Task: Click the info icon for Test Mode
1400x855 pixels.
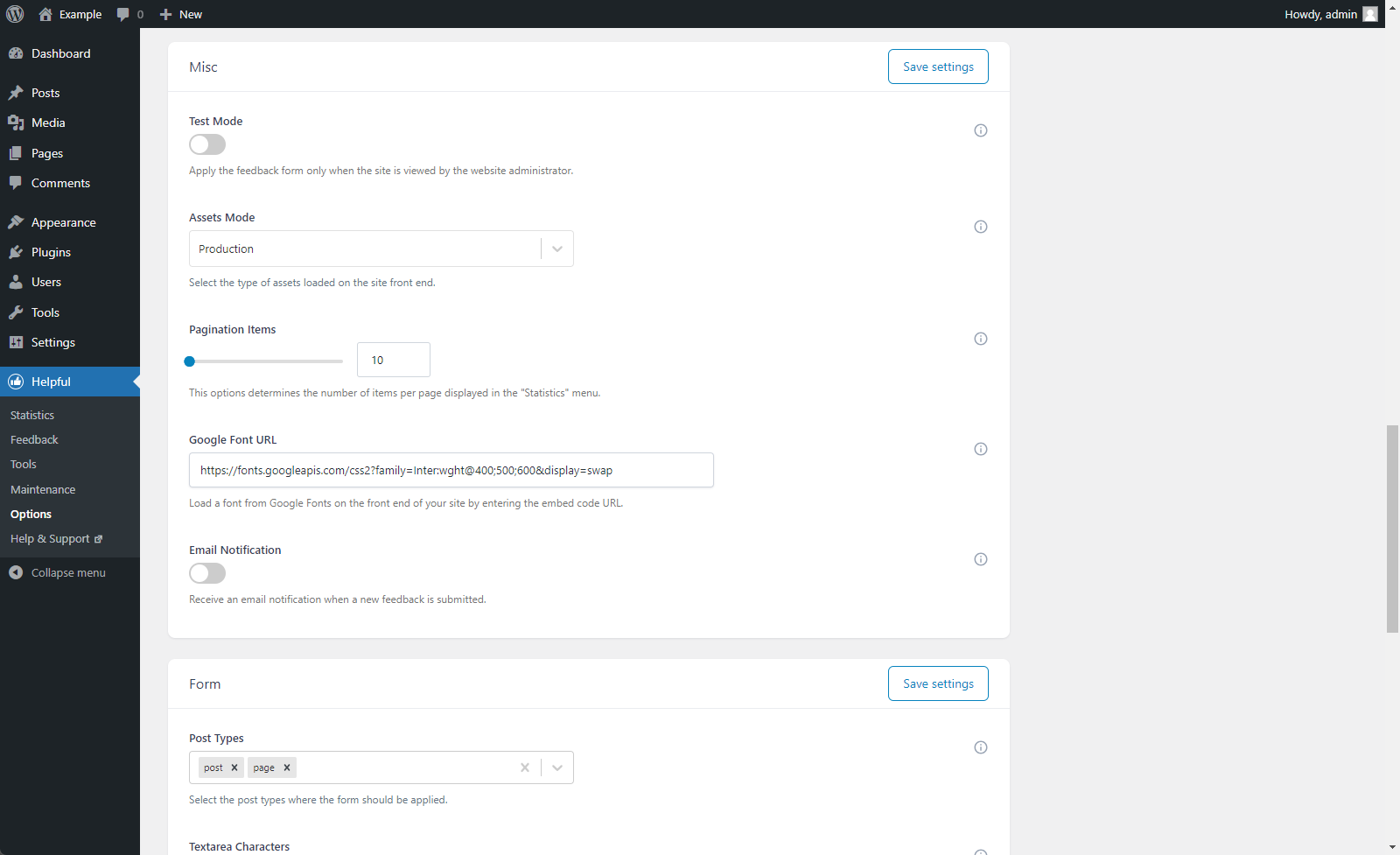Action: click(981, 130)
